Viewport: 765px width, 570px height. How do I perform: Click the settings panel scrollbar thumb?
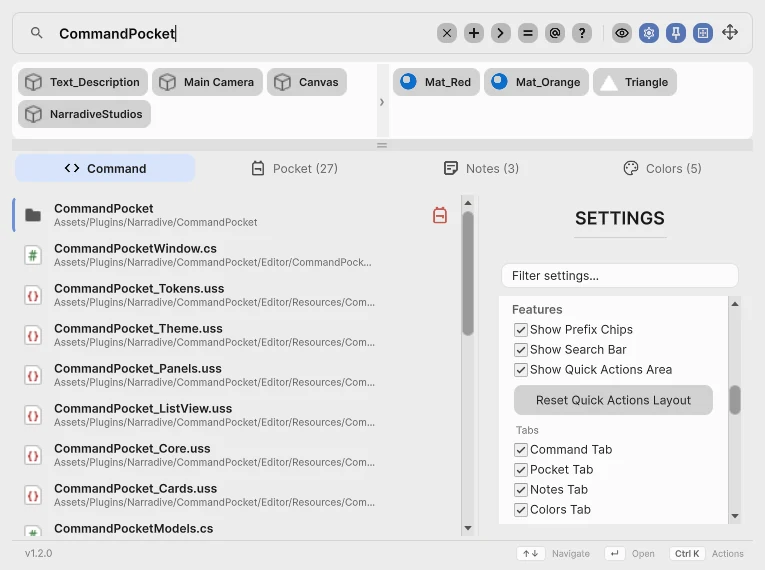[735, 400]
